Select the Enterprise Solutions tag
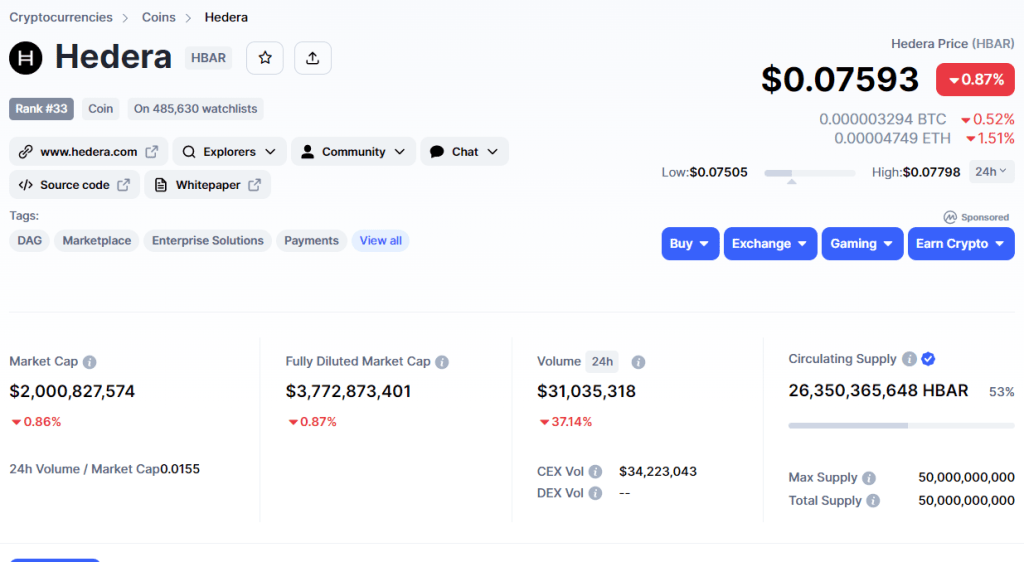Screen dimensions: 1024x562 (x=208, y=240)
